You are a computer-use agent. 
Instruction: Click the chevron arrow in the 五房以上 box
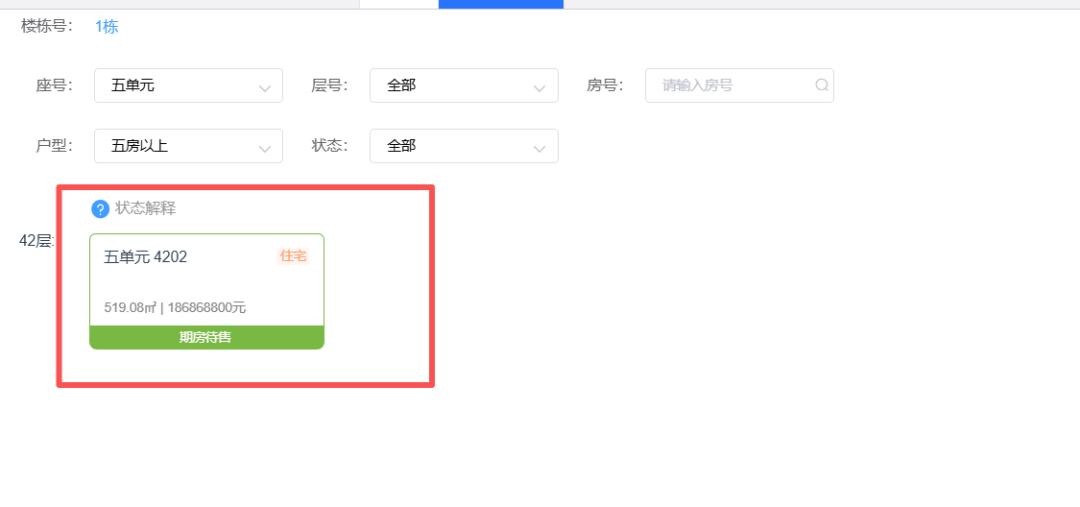[264, 148]
